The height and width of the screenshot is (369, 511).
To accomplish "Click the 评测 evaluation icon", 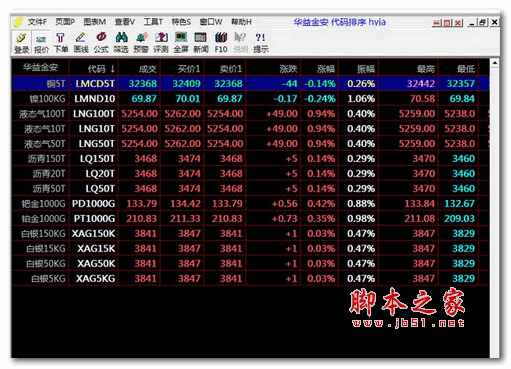I will (x=161, y=43).
